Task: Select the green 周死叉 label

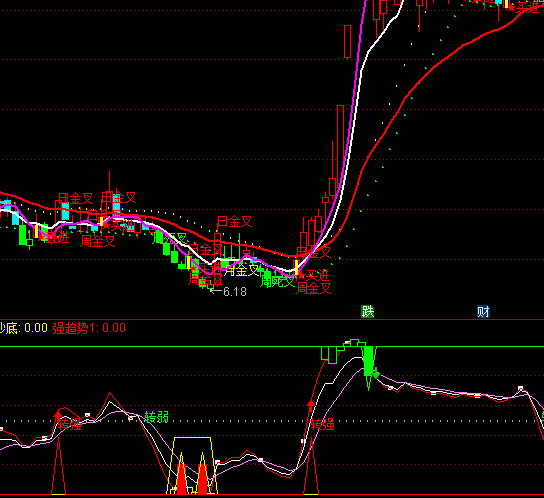Action: [278, 281]
